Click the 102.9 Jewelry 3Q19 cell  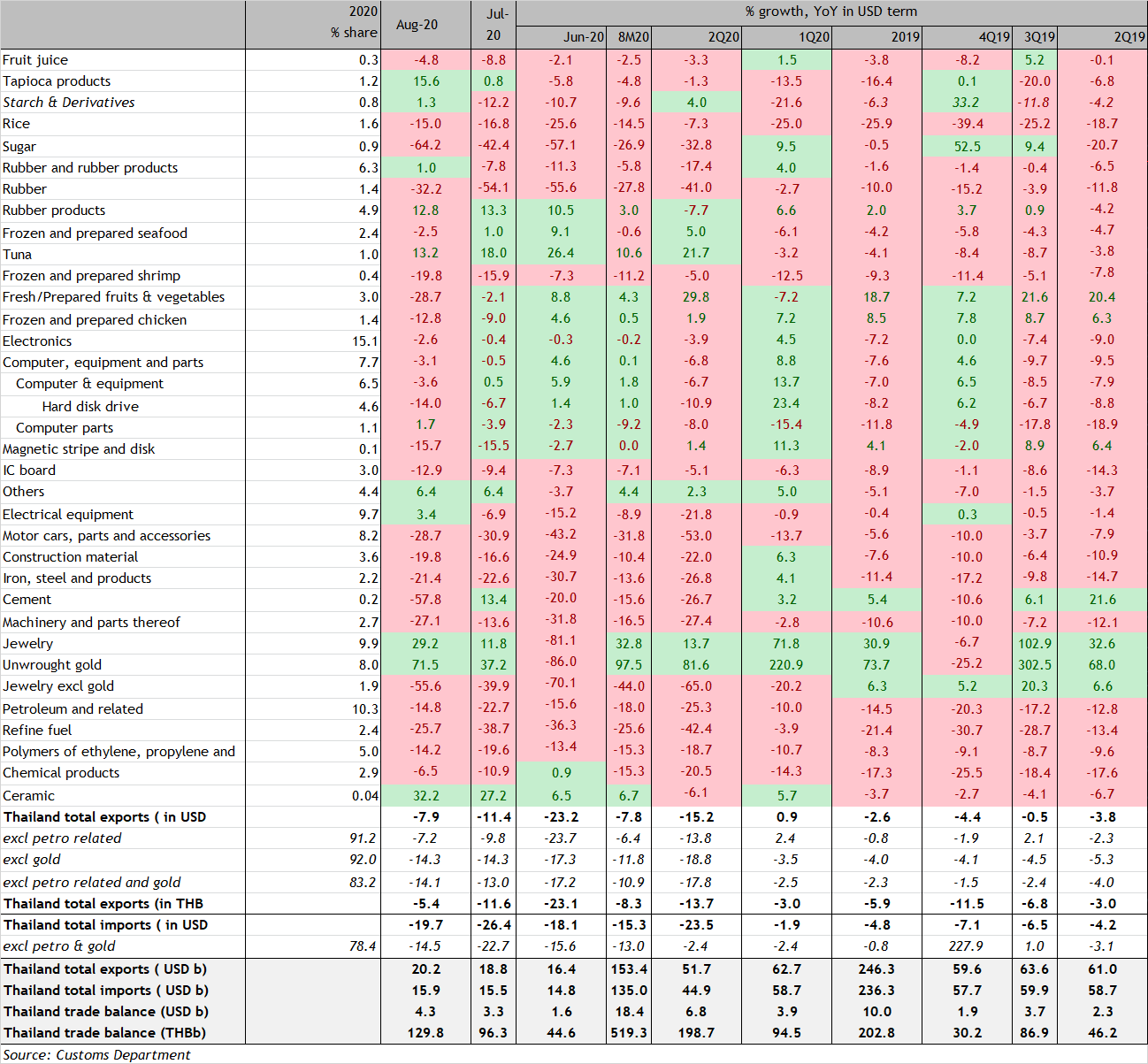1034,644
